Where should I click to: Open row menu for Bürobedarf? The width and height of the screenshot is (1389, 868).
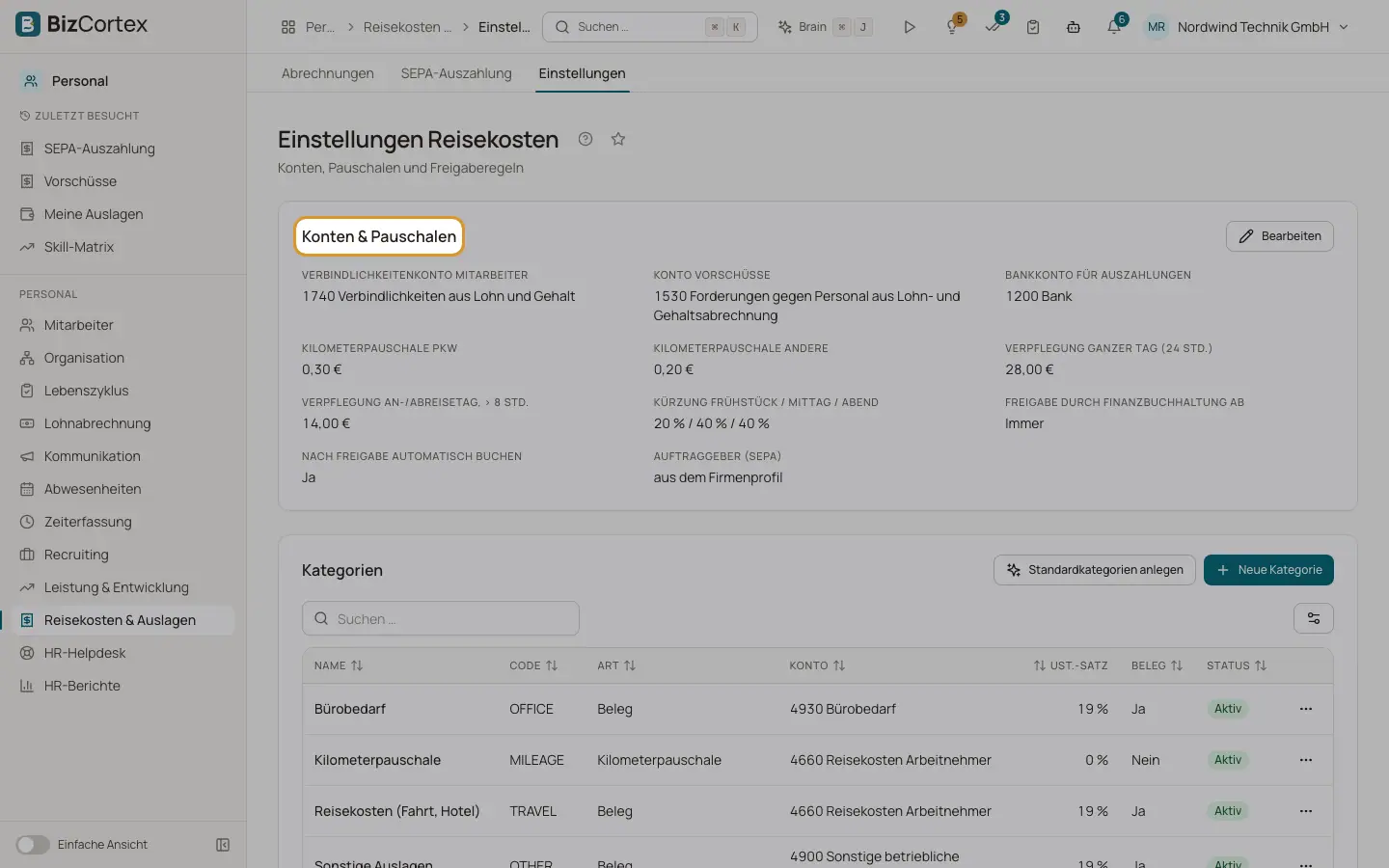1306,709
